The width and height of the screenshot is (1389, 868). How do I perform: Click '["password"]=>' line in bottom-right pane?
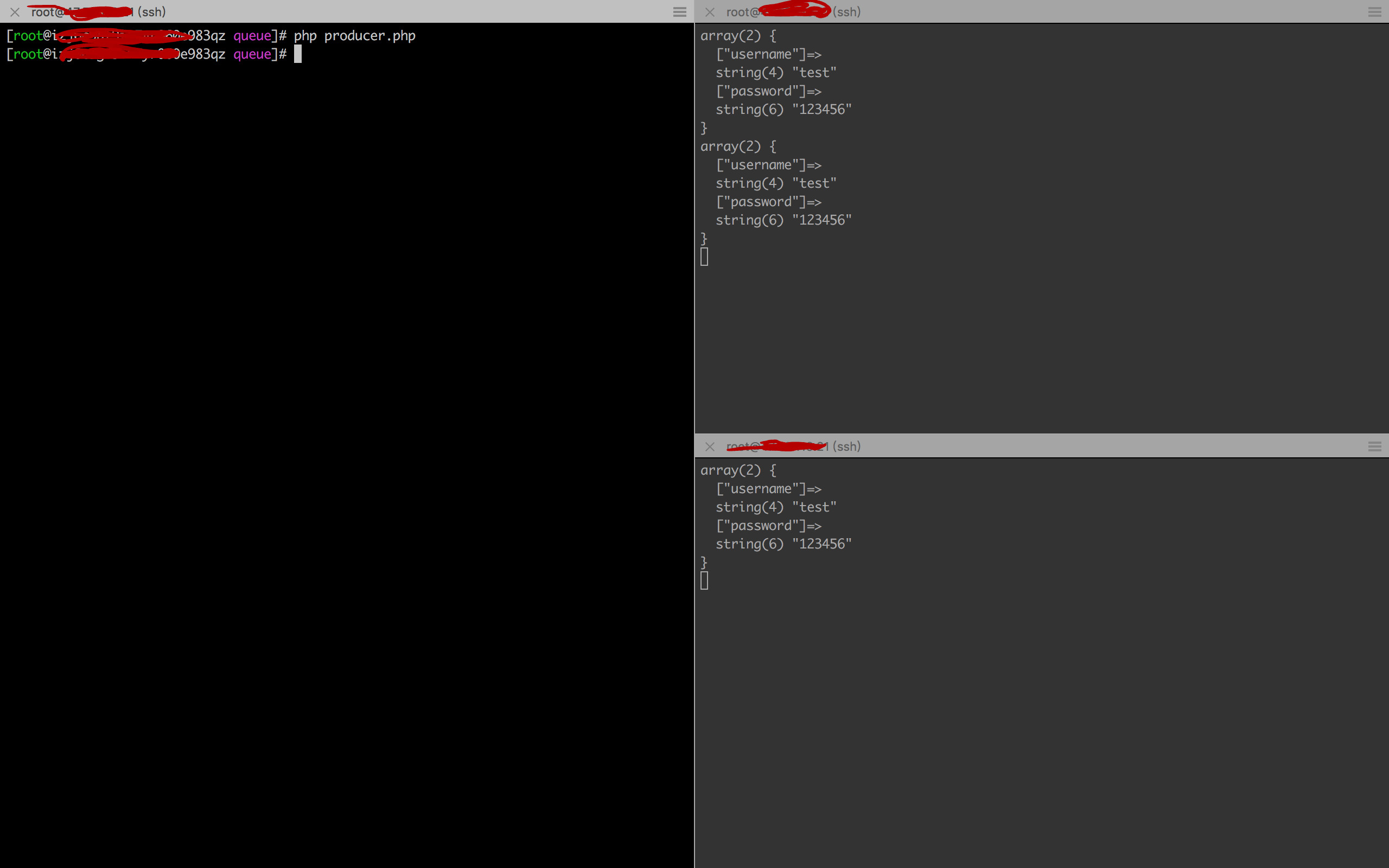[x=768, y=525]
